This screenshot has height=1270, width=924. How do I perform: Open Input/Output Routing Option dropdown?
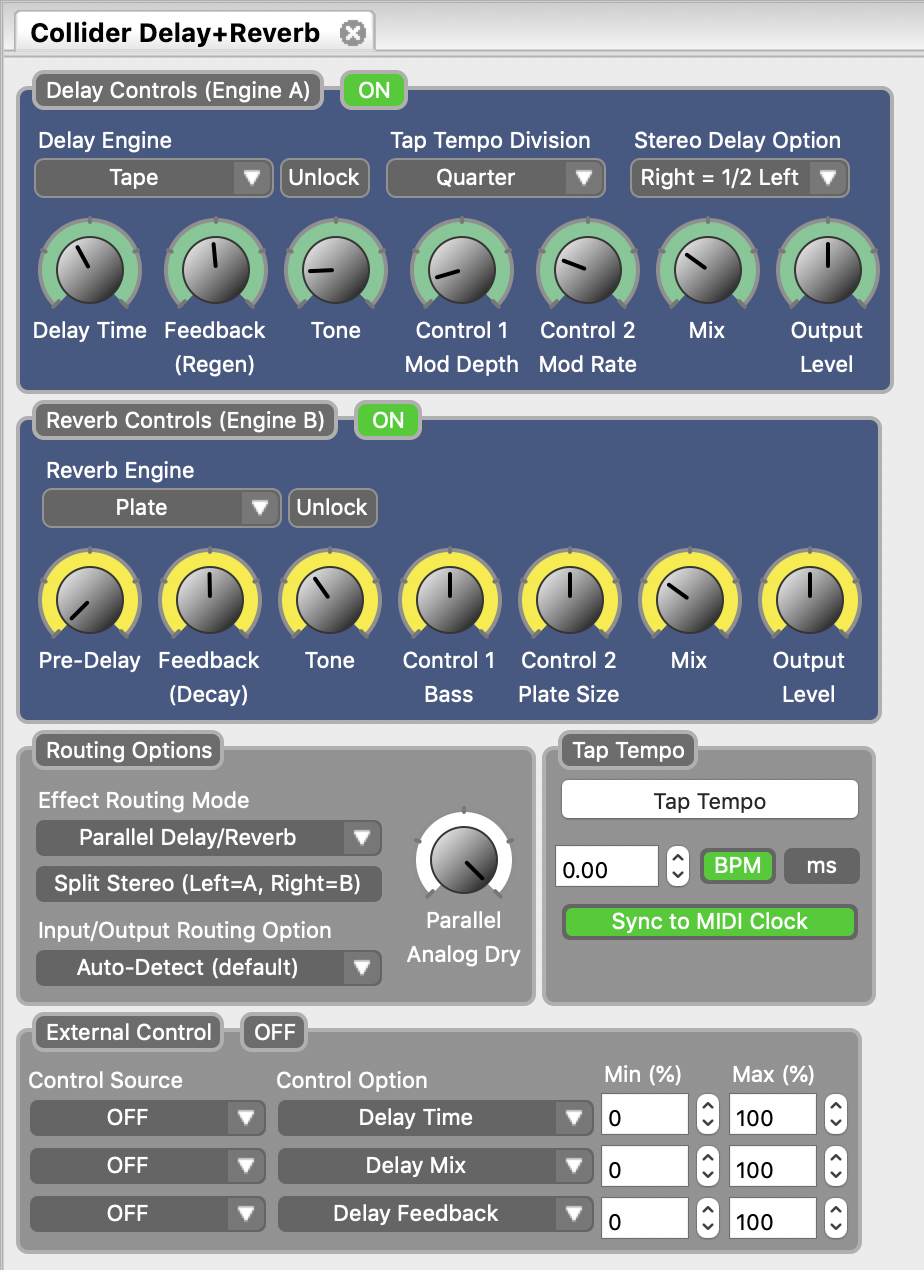tap(209, 968)
